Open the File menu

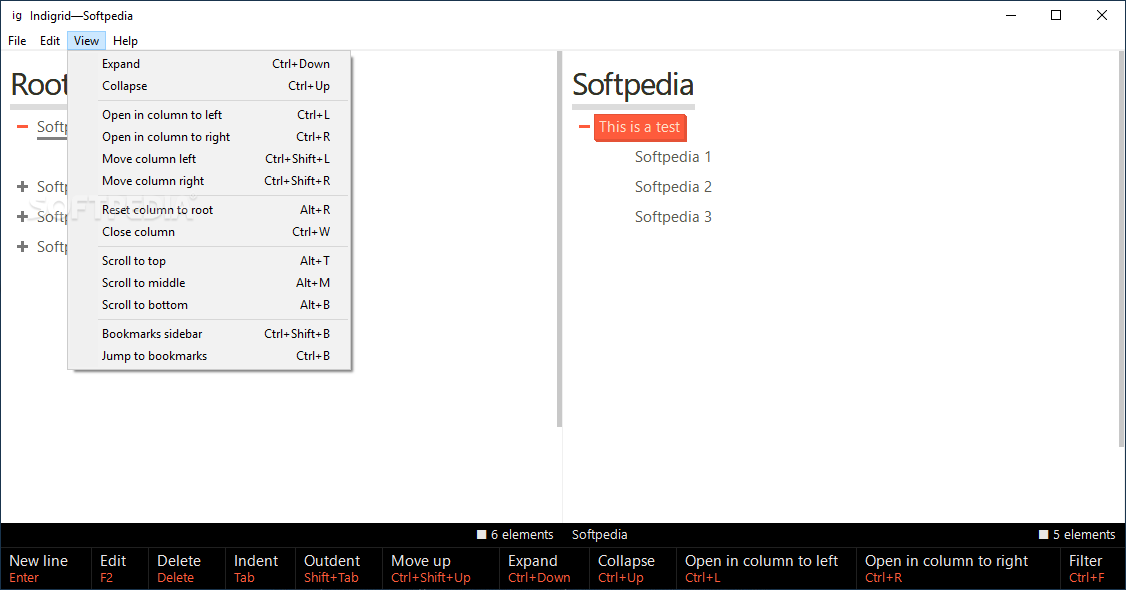pos(17,41)
